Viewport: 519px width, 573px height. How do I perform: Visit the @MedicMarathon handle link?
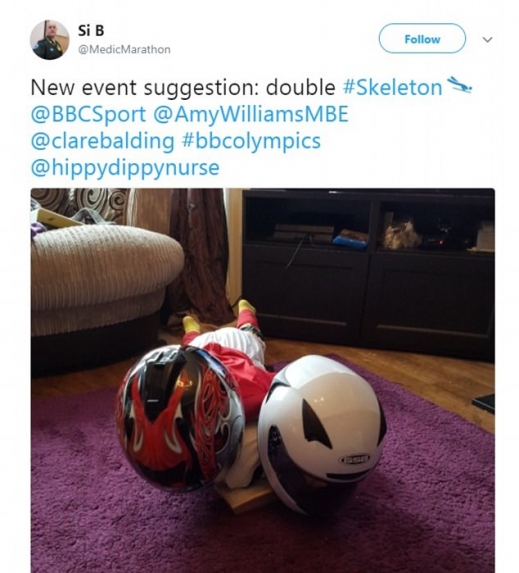[124, 49]
